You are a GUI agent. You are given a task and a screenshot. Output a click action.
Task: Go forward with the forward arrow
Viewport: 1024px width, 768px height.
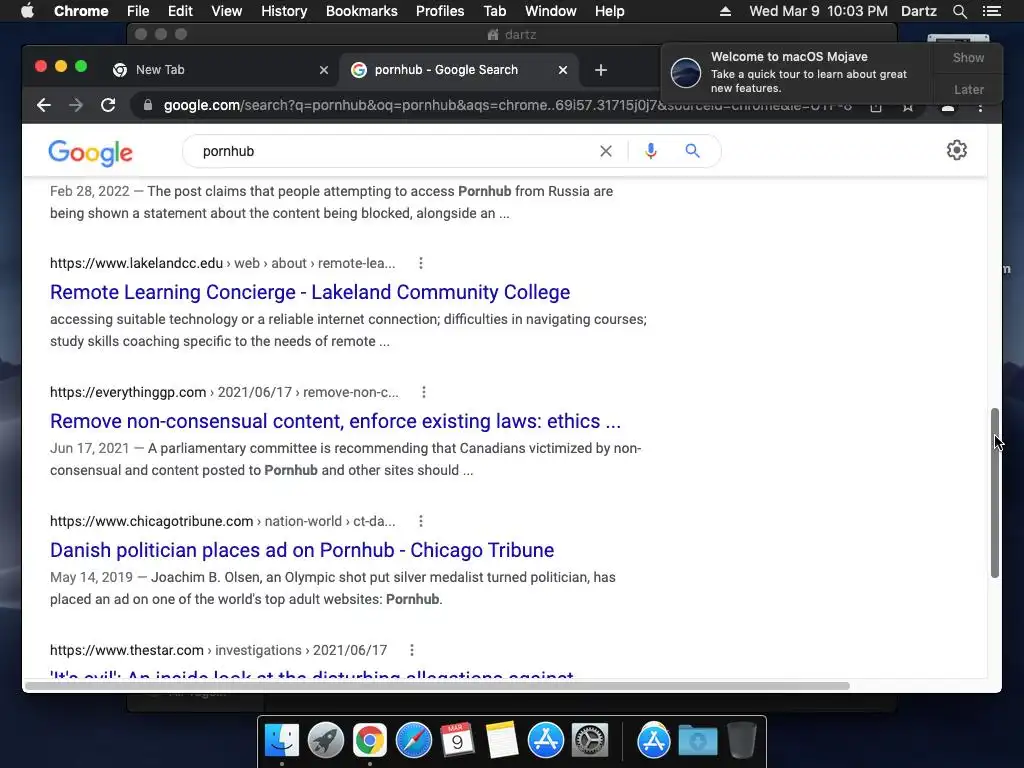76,105
